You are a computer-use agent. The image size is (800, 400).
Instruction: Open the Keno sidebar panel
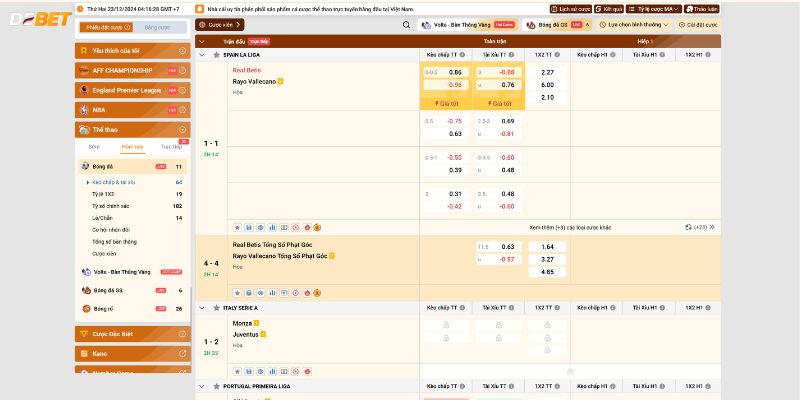pyautogui.click(x=133, y=354)
